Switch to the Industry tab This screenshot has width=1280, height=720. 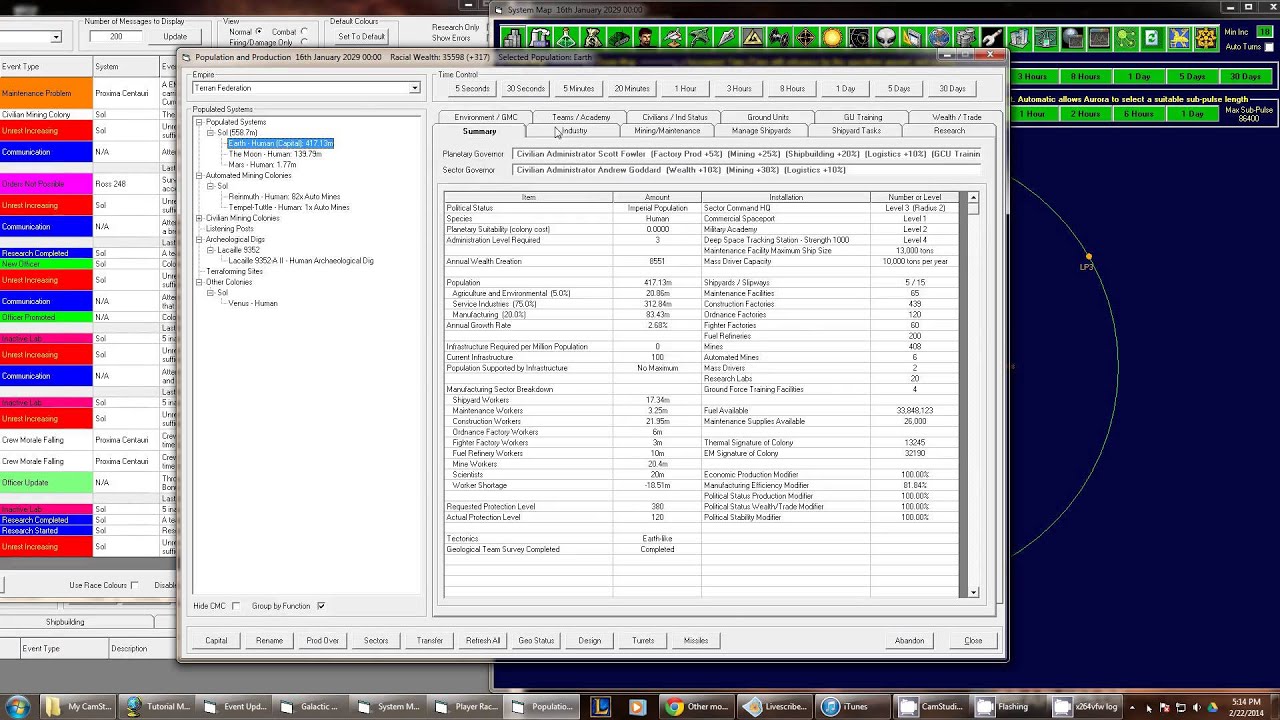573,131
